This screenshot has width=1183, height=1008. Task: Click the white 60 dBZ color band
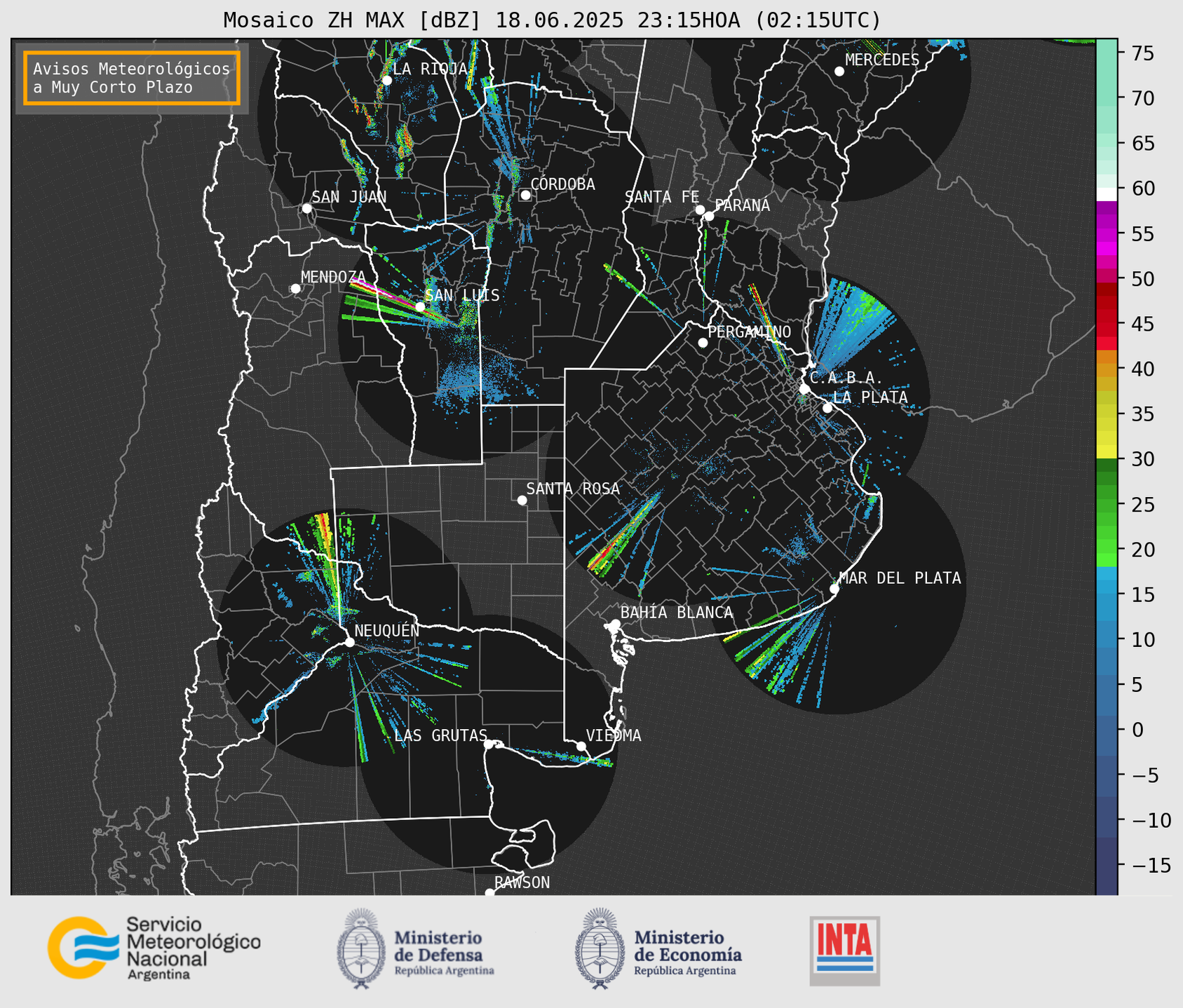(x=1107, y=195)
